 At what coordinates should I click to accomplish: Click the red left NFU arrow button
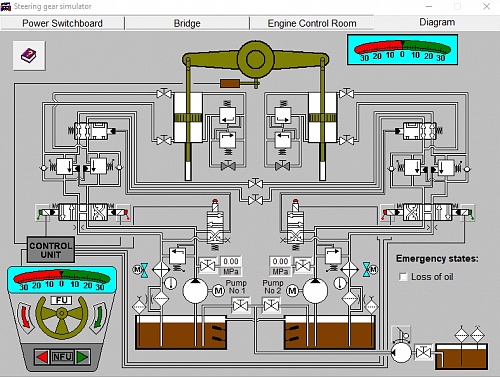click(x=42, y=357)
